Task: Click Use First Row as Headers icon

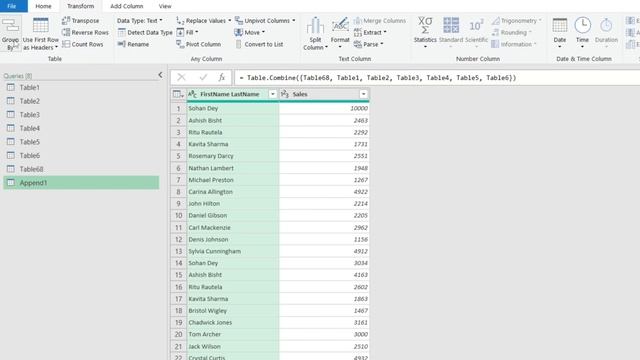Action: coord(40,26)
